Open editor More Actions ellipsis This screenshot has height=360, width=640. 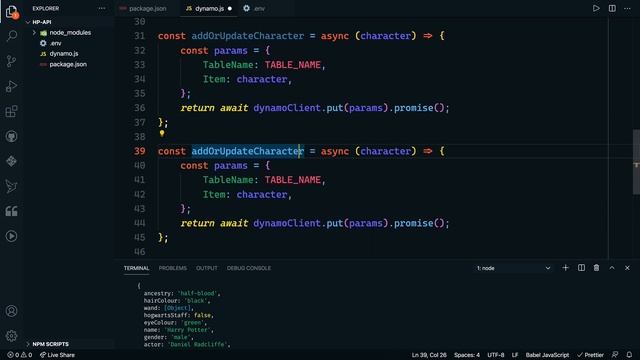coord(627,9)
